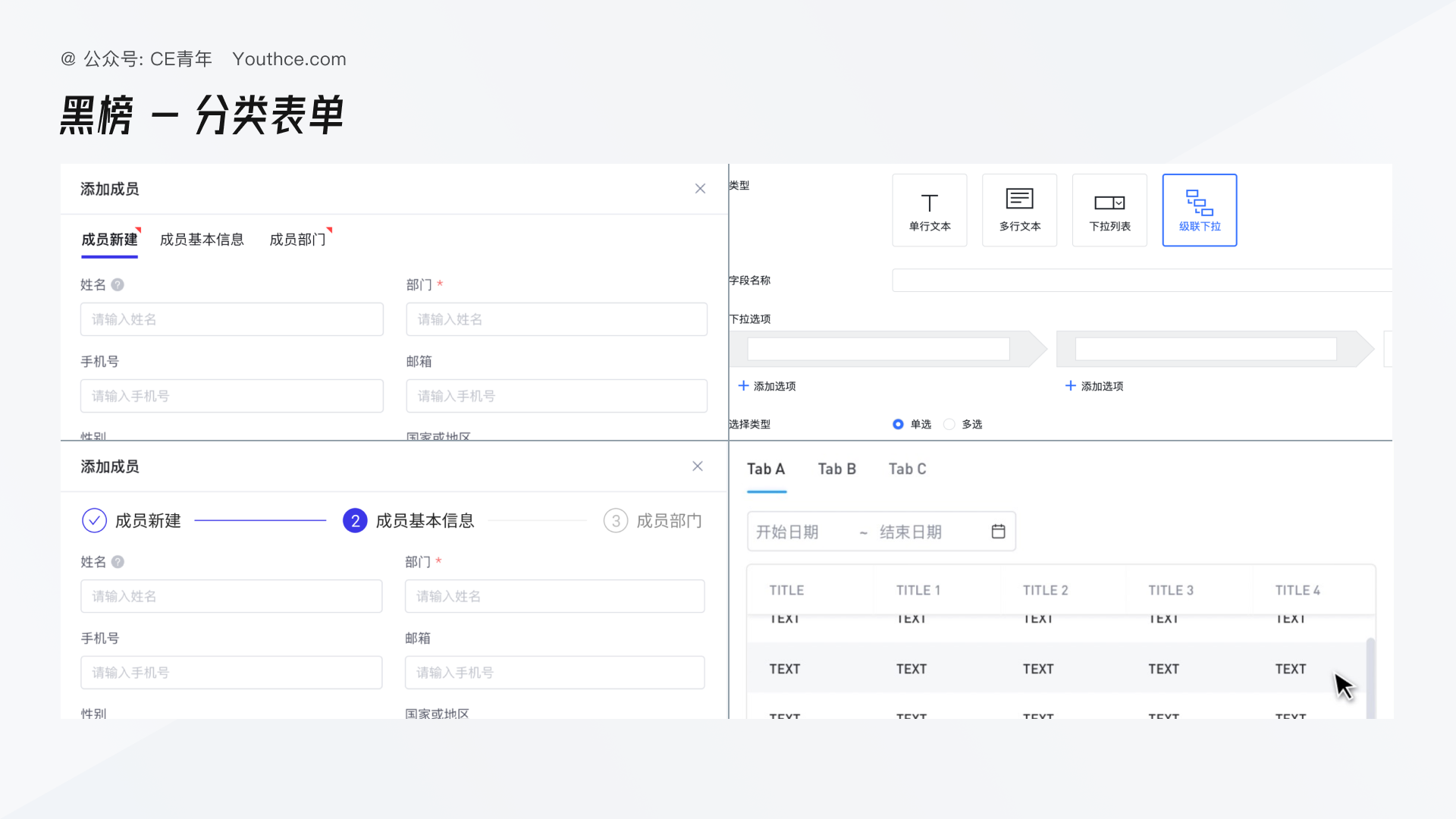Click 添加选项 under the first cascade level

[767, 386]
